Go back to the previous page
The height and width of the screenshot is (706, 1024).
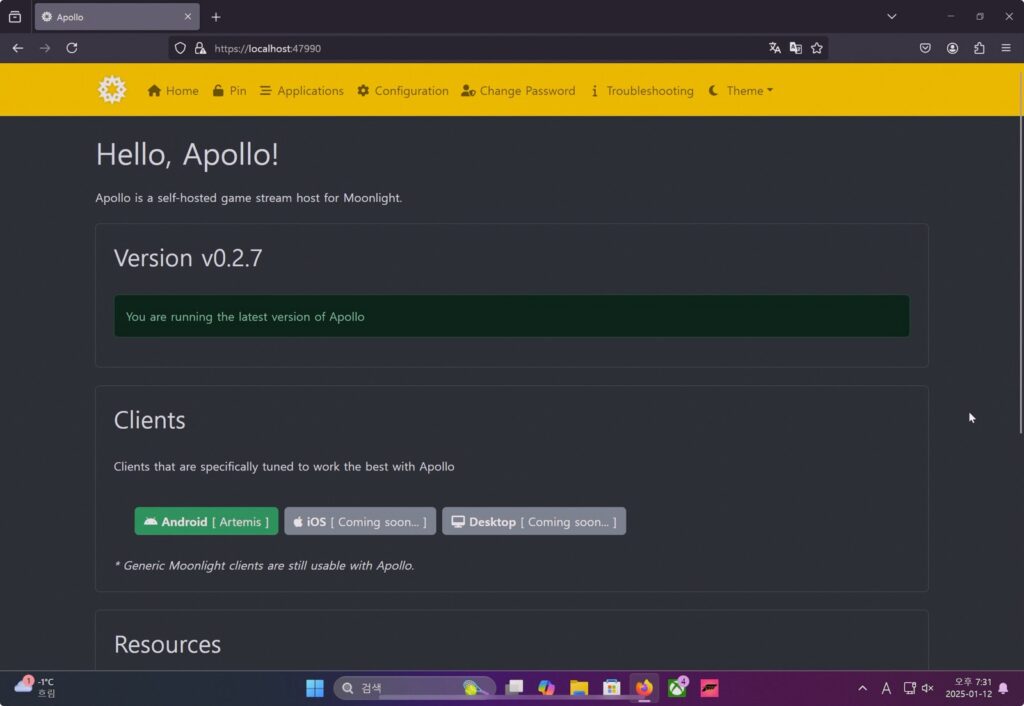coord(18,48)
